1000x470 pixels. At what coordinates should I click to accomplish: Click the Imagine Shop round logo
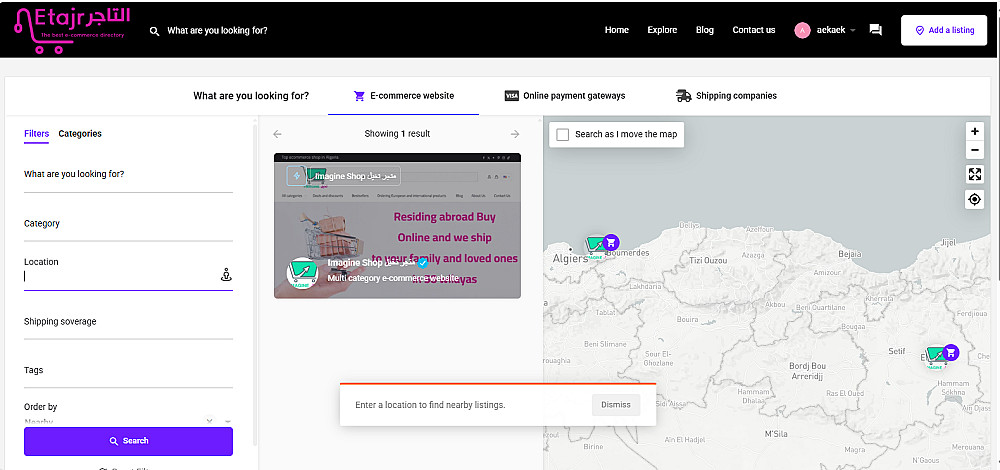click(303, 273)
